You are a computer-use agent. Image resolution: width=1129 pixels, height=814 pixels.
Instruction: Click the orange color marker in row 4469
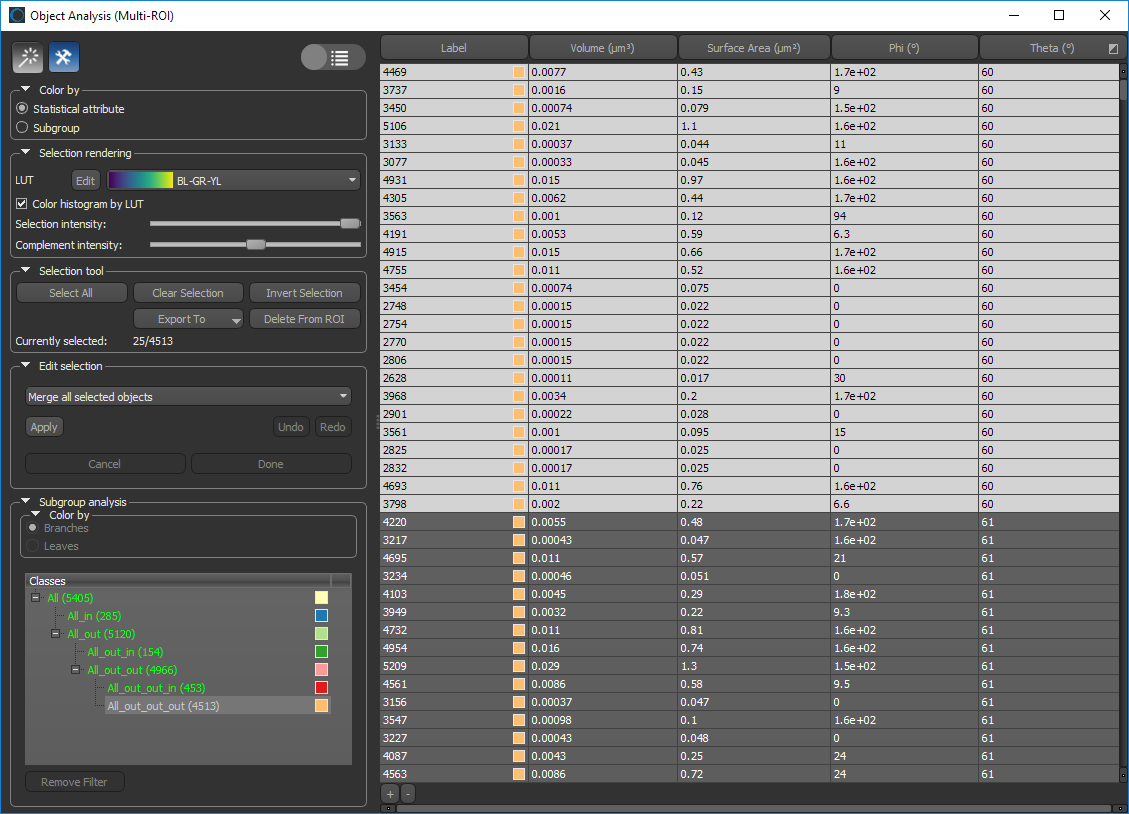click(x=519, y=72)
